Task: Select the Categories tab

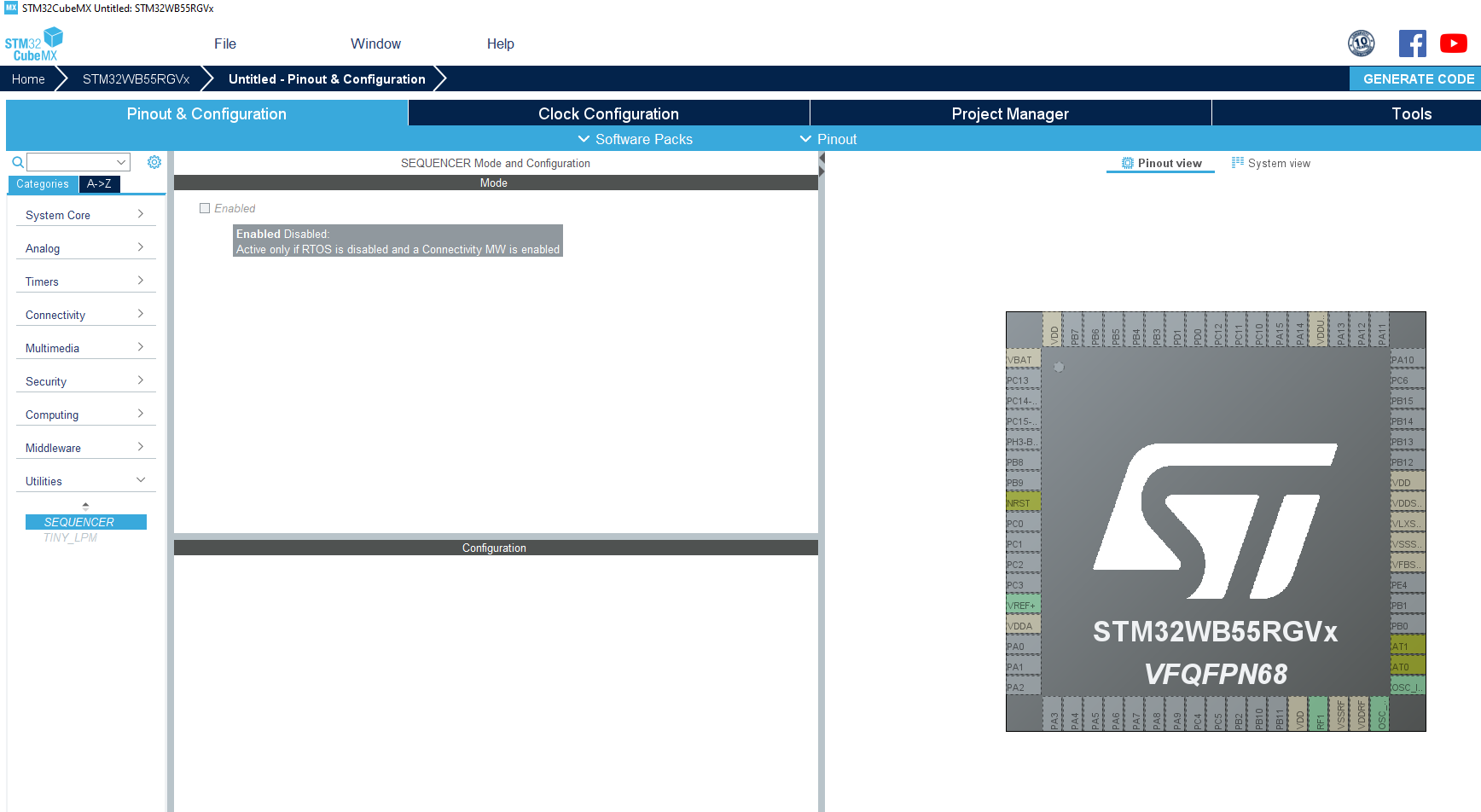Action: [43, 184]
